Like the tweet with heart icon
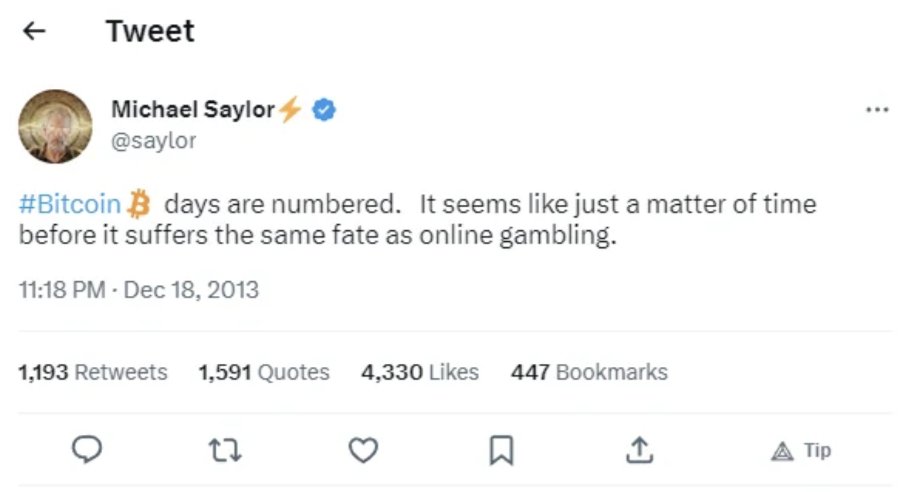The height and width of the screenshot is (492, 910). click(x=363, y=450)
